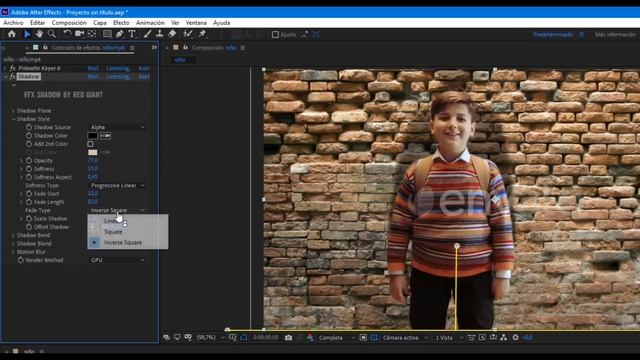Open the Controles de efectos panel menu
640x360 pixels.
point(132,48)
